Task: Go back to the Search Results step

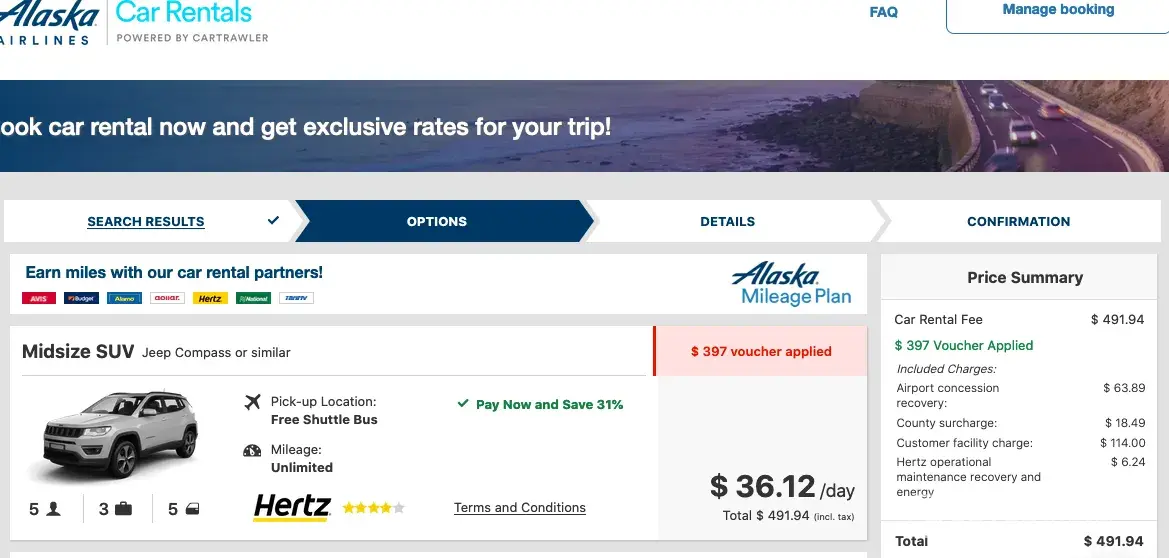Action: [146, 222]
